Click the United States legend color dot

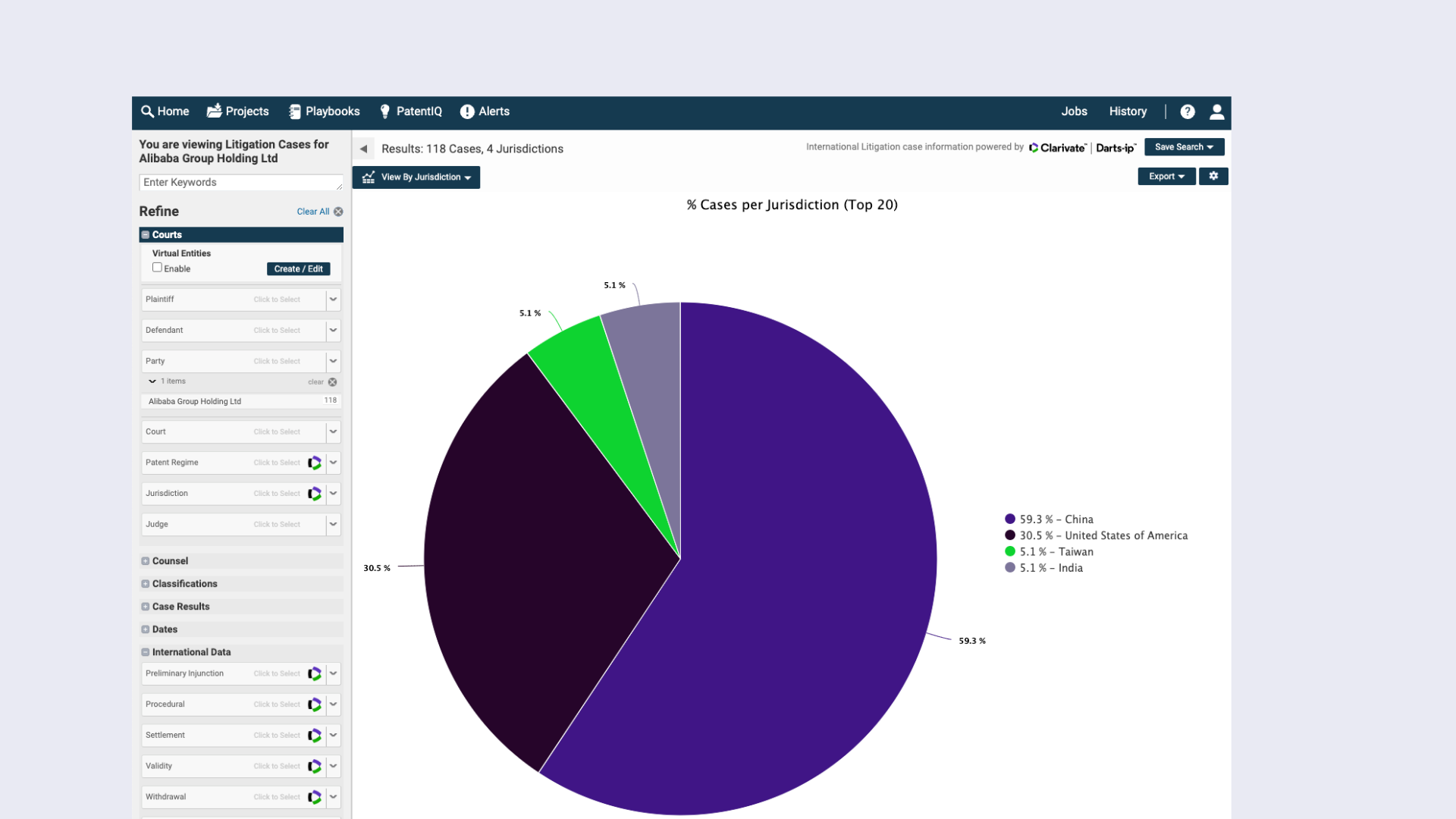tap(1010, 535)
